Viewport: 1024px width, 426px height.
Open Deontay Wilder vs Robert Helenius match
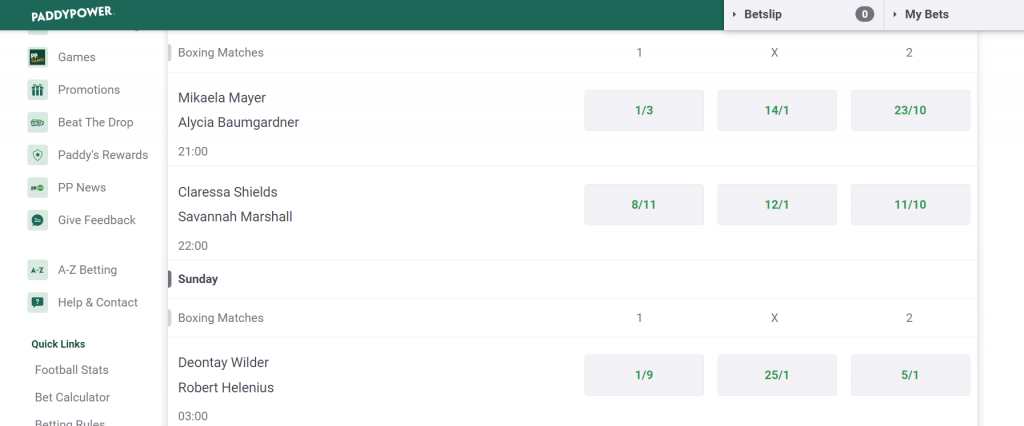click(226, 375)
